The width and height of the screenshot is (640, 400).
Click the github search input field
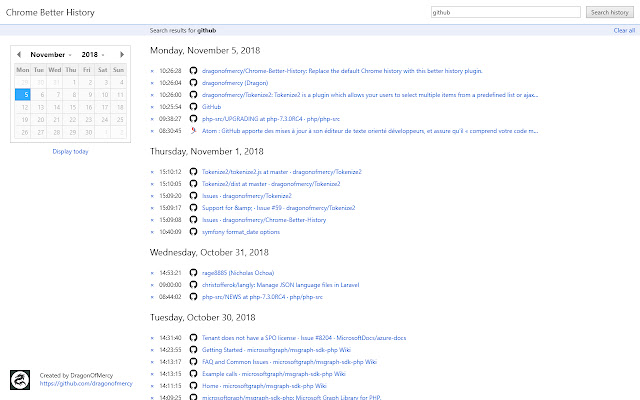click(506, 12)
